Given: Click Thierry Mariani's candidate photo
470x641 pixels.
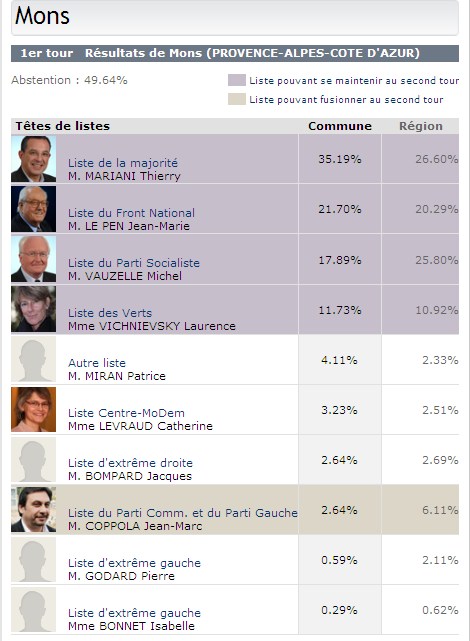Looking at the screenshot, I should click(34, 159).
